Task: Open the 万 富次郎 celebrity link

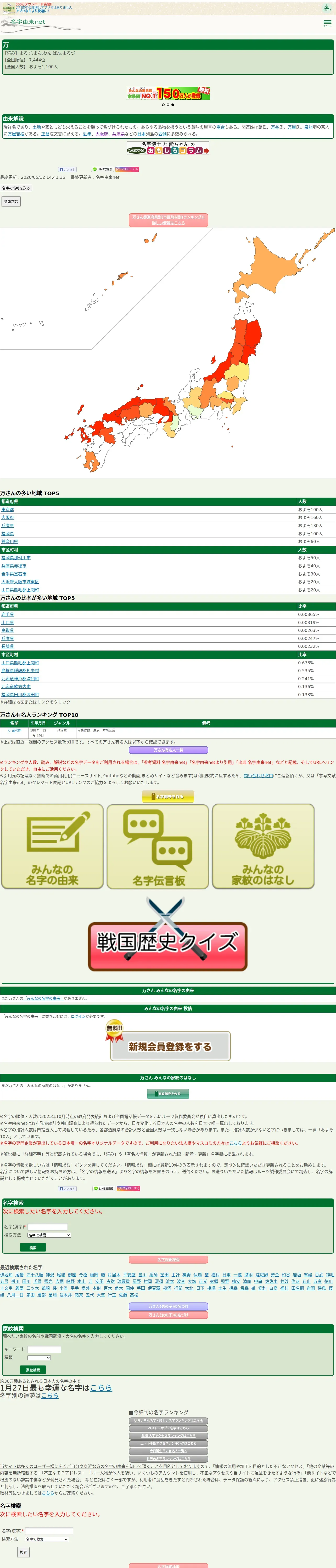Action: [14, 730]
